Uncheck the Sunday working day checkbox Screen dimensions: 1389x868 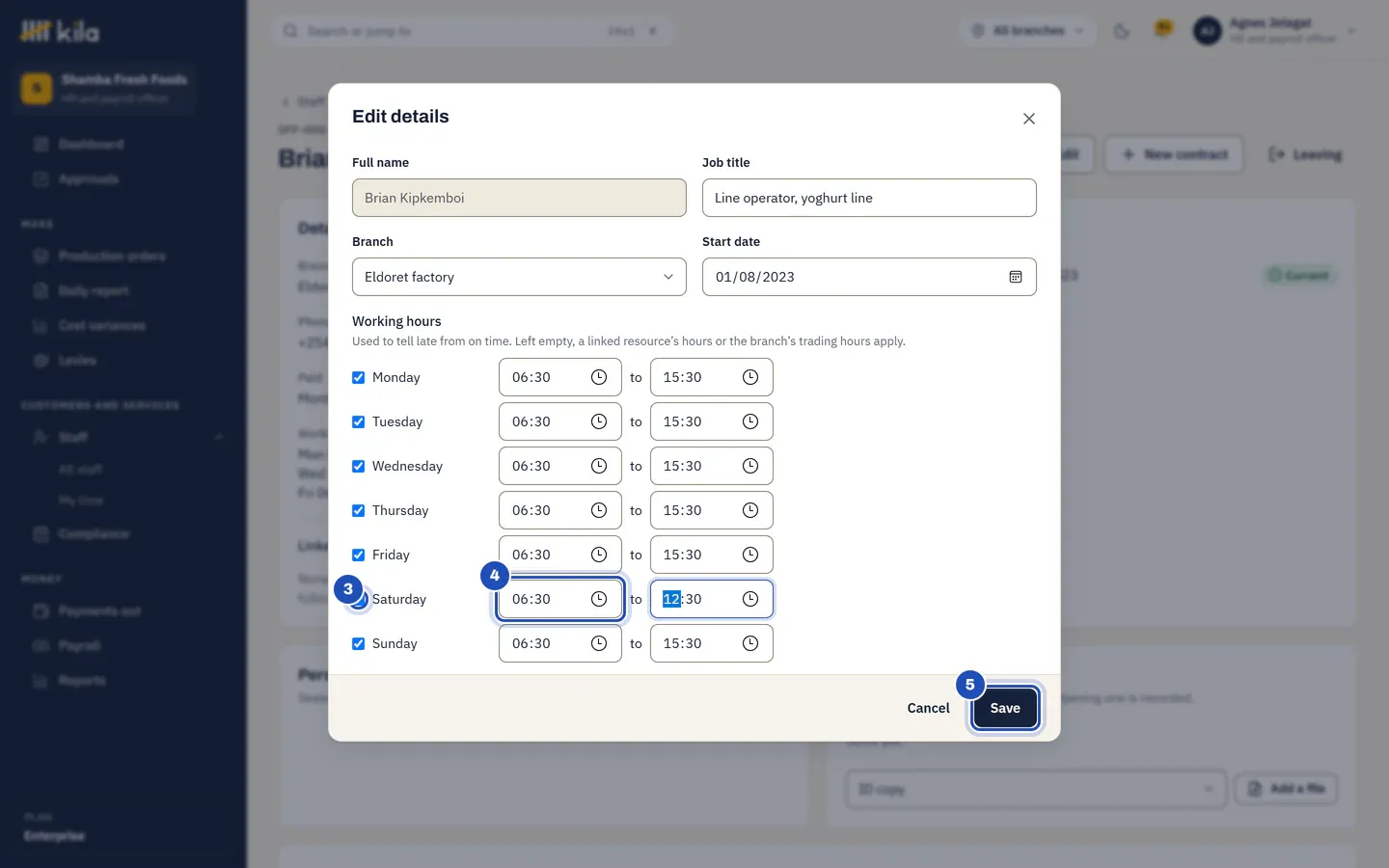(359, 643)
